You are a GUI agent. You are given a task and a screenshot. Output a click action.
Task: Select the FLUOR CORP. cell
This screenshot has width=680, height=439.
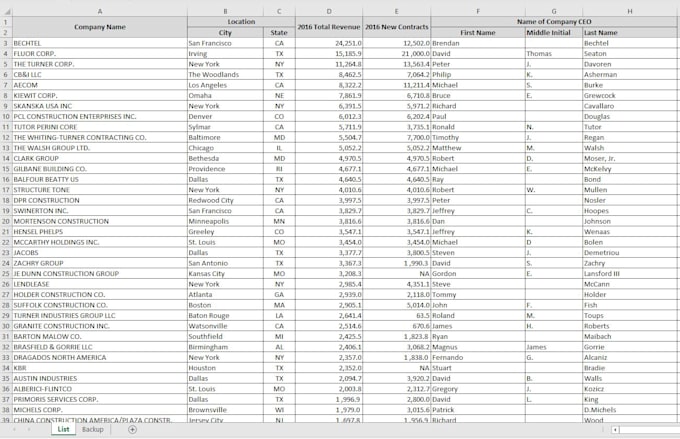coord(100,54)
